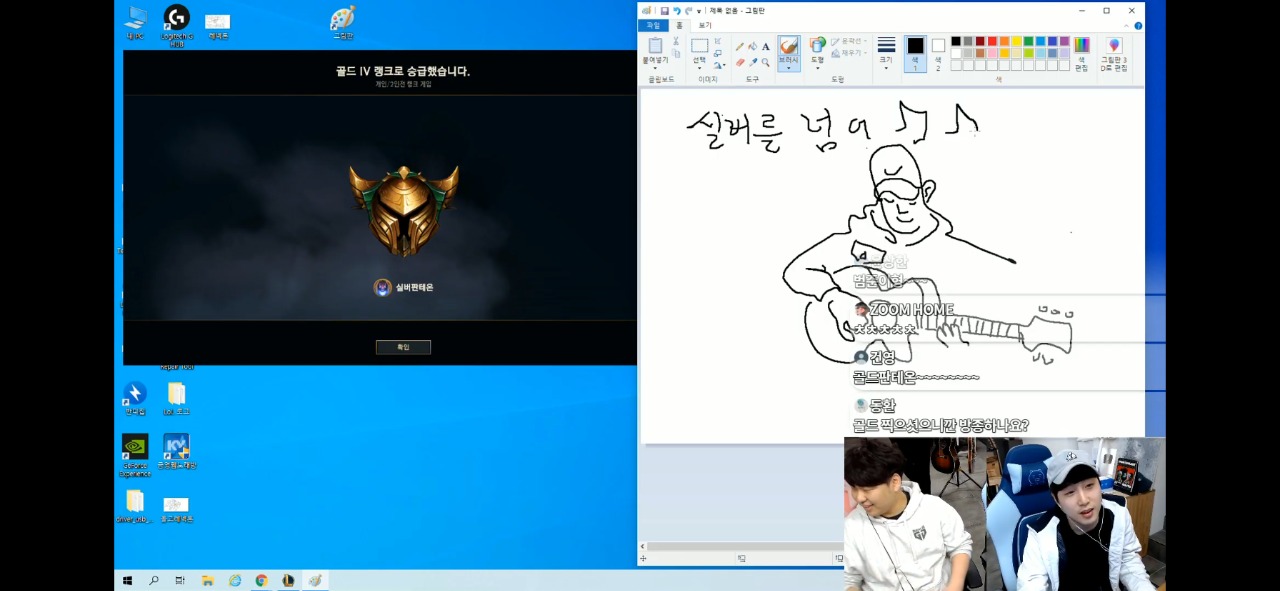Viewport: 1280px width, 591px height.
Task: Click the League of Legends taskbar icon
Action: pyautogui.click(x=288, y=580)
